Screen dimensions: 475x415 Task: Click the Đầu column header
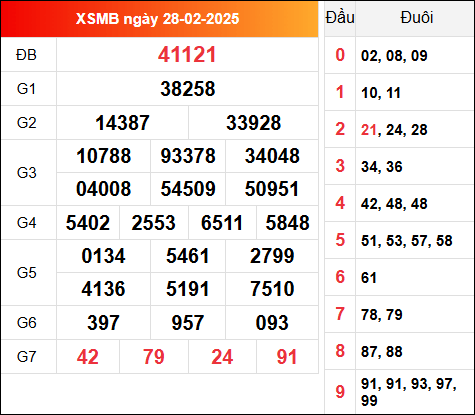[x=340, y=17]
